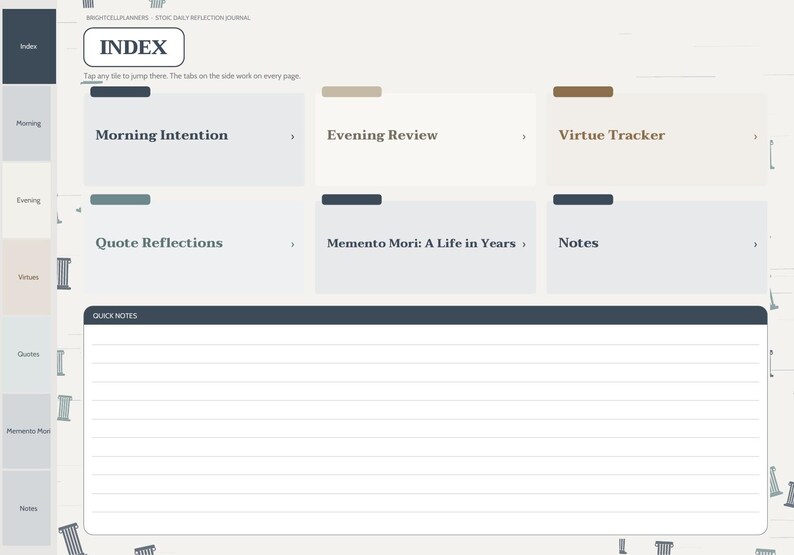Open the Virtues side tab
This screenshot has width=794, height=555.
[x=27, y=277]
